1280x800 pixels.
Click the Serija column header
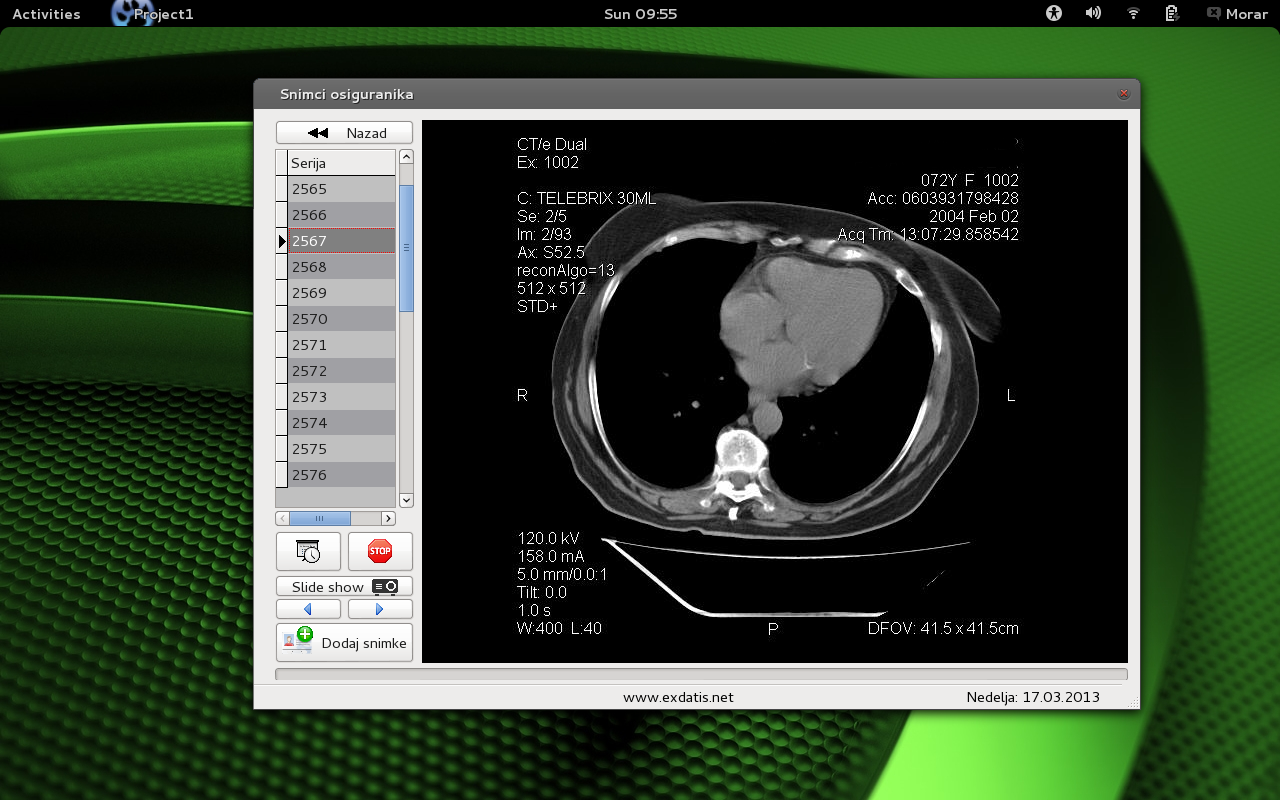[x=342, y=163]
